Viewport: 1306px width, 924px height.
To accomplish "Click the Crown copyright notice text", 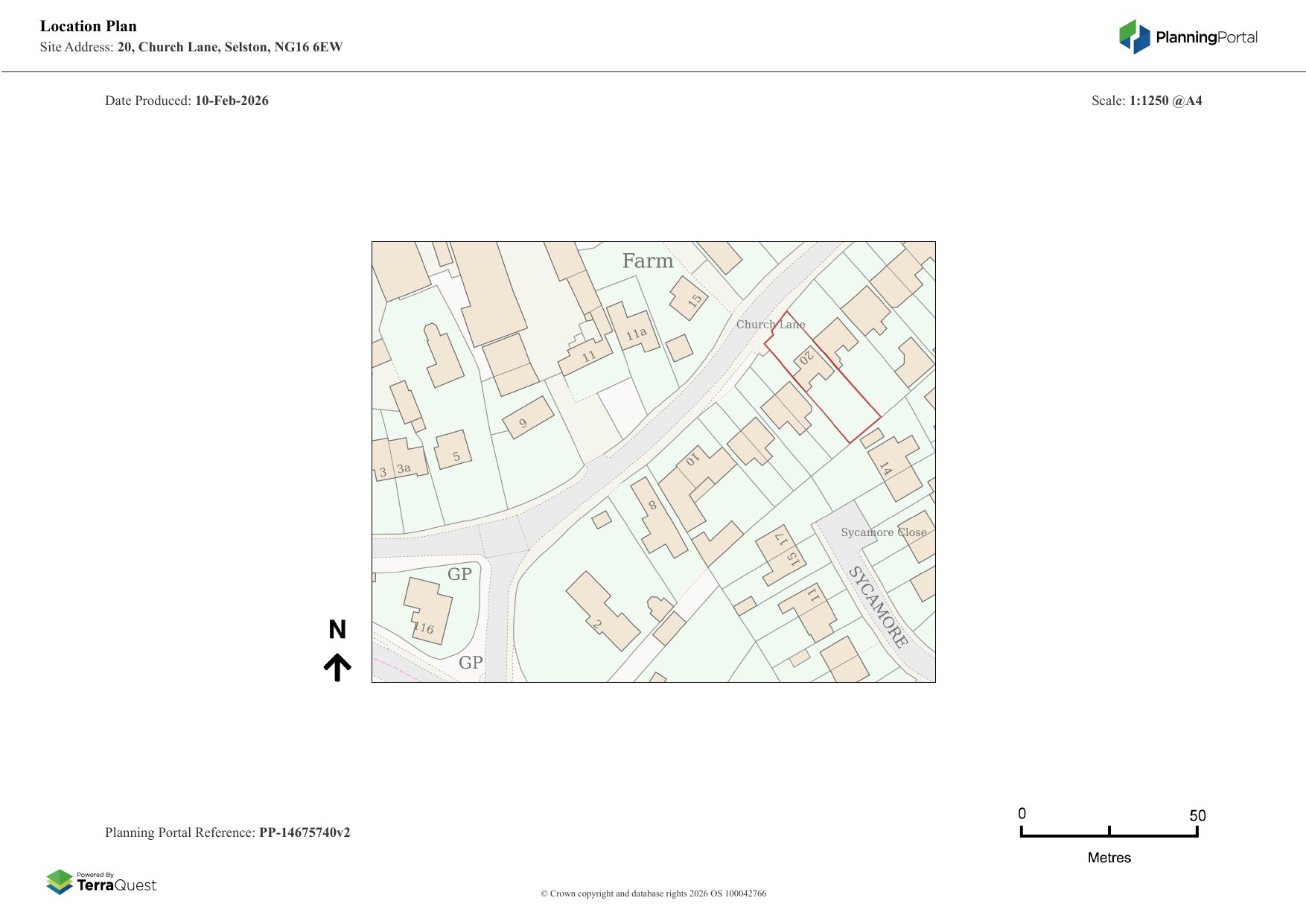I will (653, 893).
